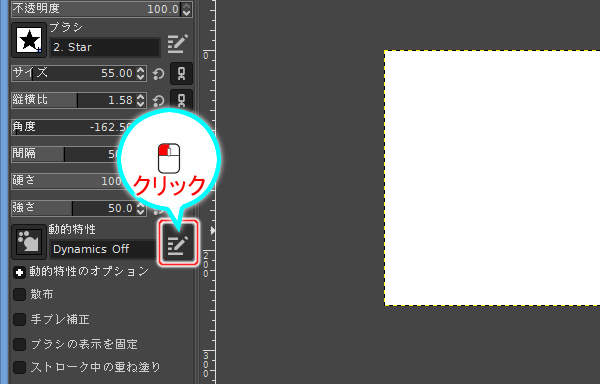
Task: Step the サイズ 55.00 spinner arrows
Action: 141,73
